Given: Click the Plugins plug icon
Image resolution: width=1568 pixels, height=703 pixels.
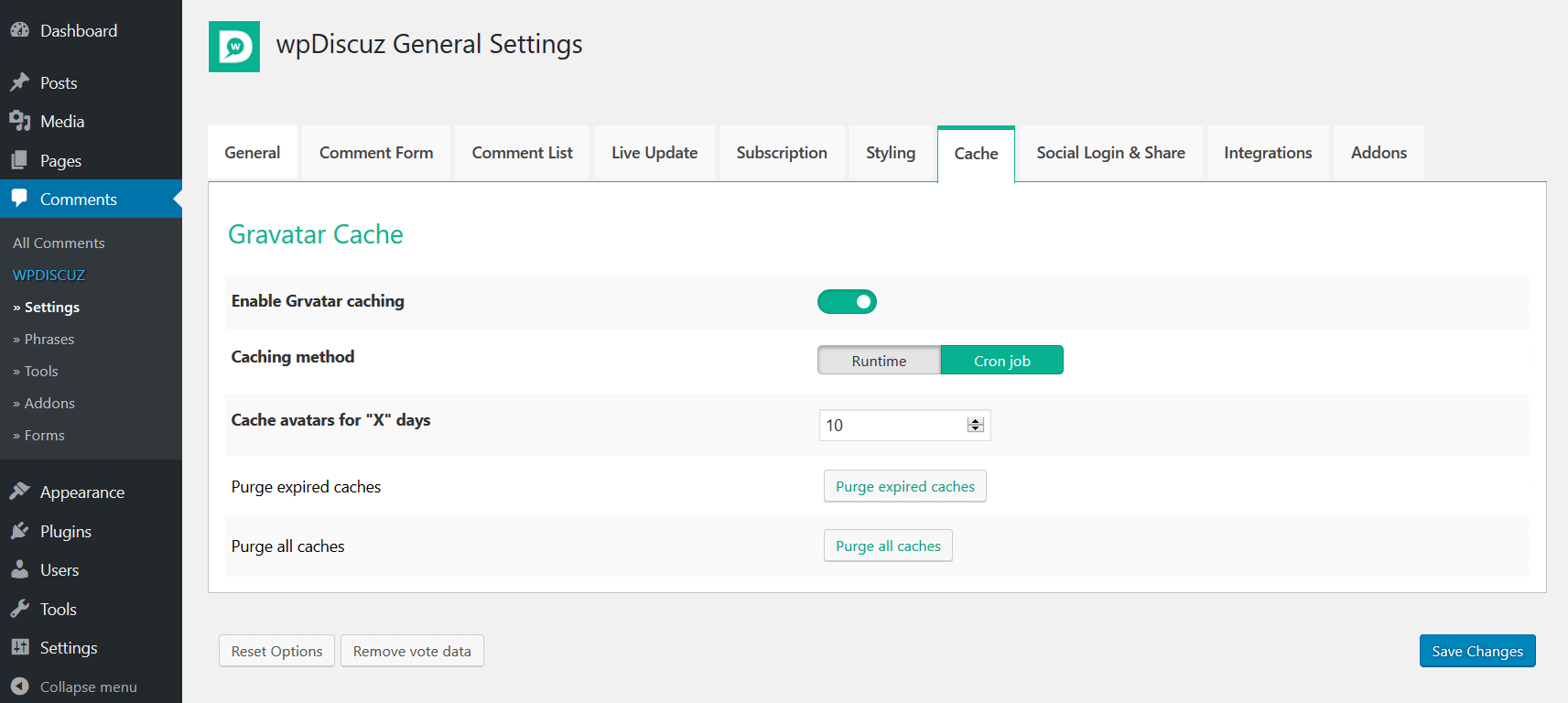Looking at the screenshot, I should pos(19,531).
